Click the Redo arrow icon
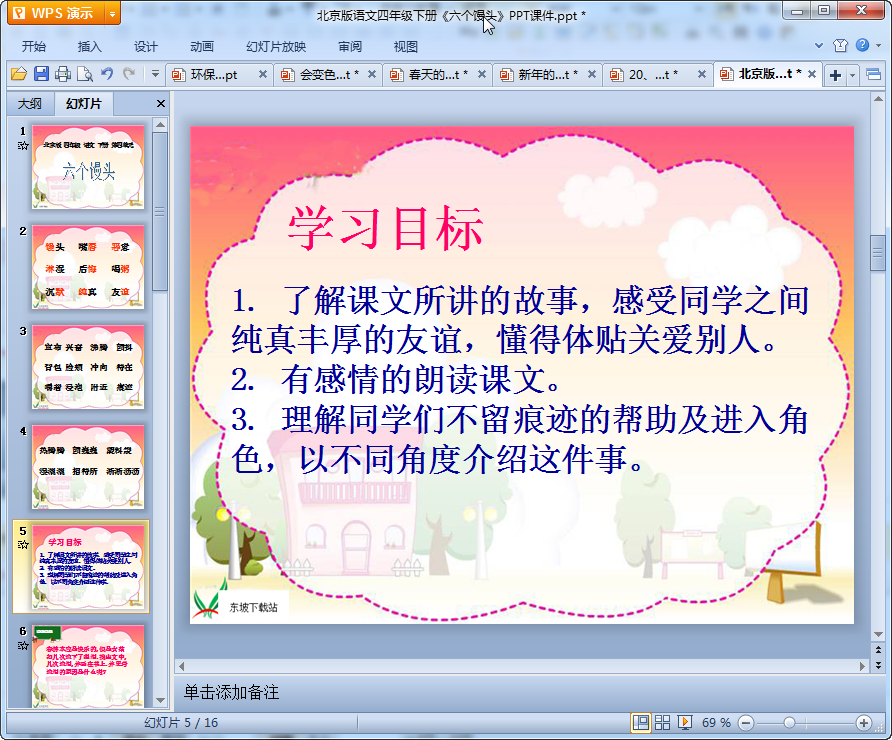Viewport: 892px width, 740px height. click(129, 73)
